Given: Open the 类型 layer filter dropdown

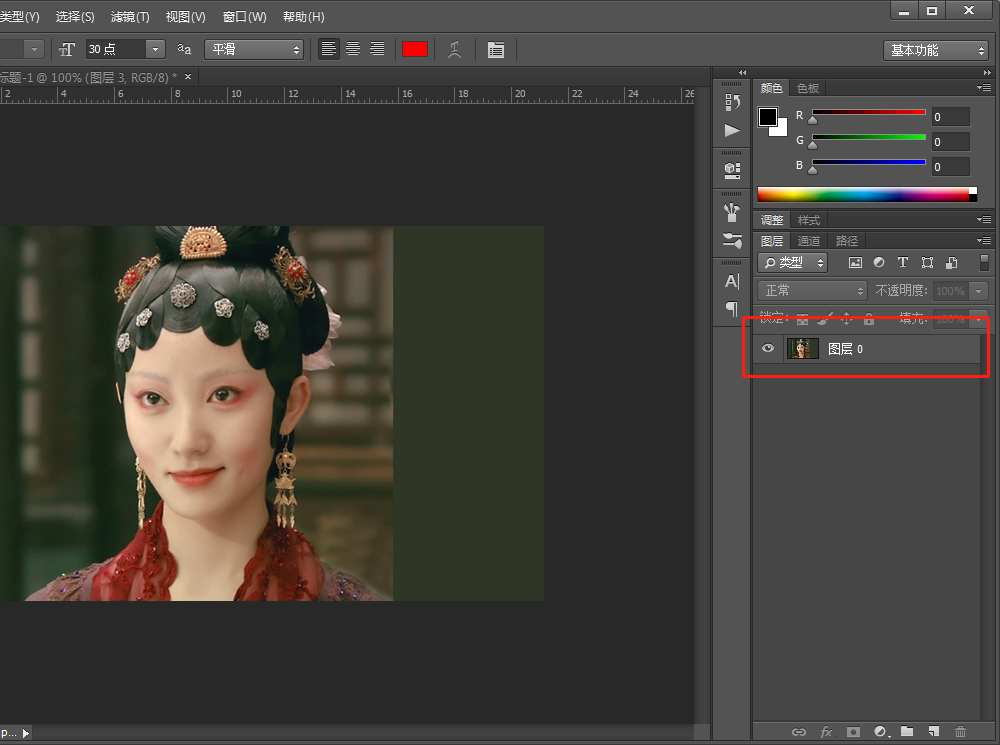Looking at the screenshot, I should coord(792,262).
